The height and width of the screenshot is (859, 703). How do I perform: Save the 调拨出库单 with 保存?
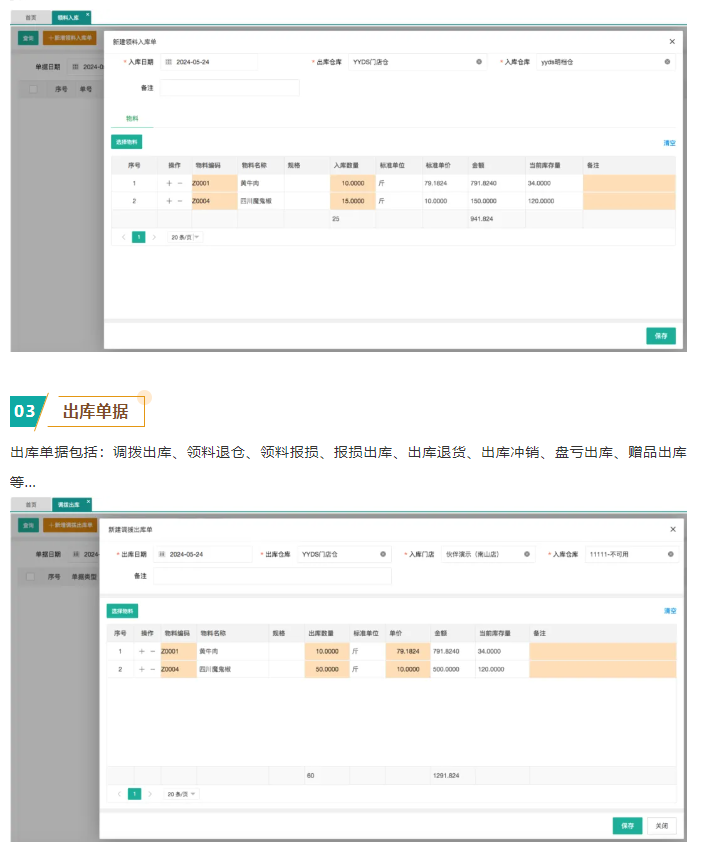(627, 826)
